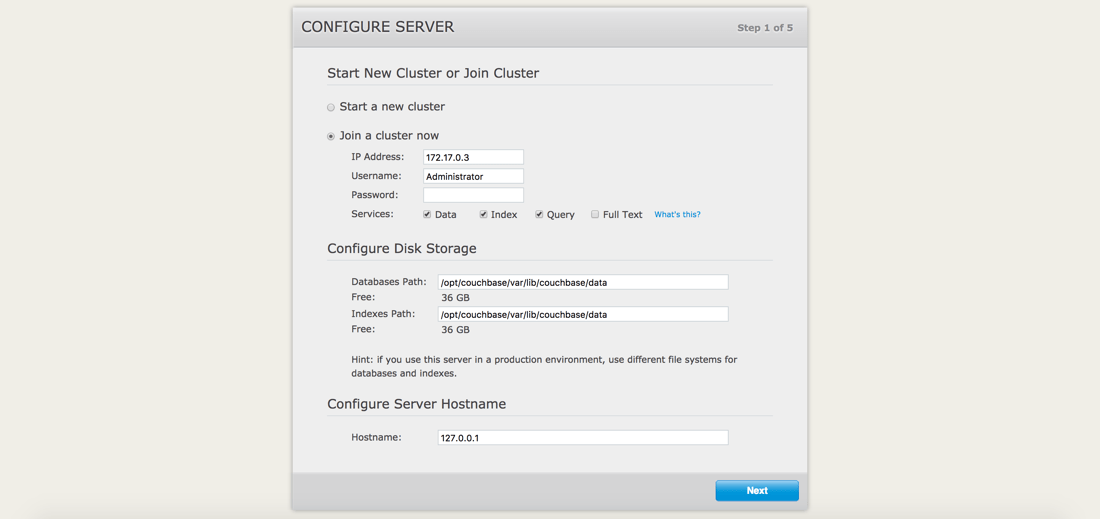Screen dimensions: 1100x519
Task: Focus the Hostname field showing 127.0.0.1
Action: coord(583,438)
